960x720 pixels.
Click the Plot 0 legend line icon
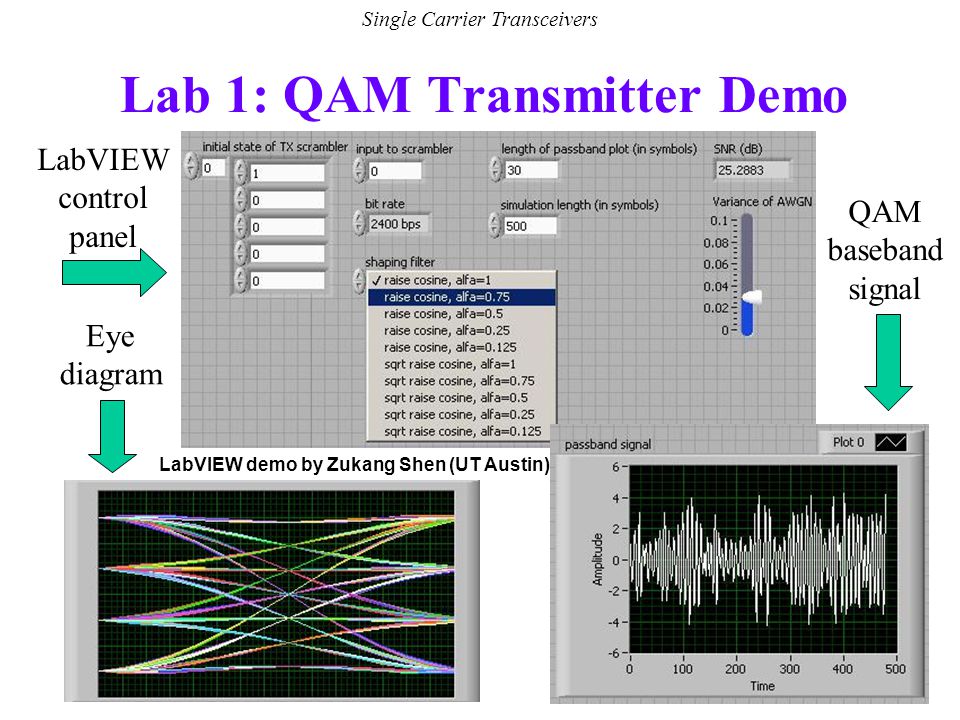(x=891, y=442)
